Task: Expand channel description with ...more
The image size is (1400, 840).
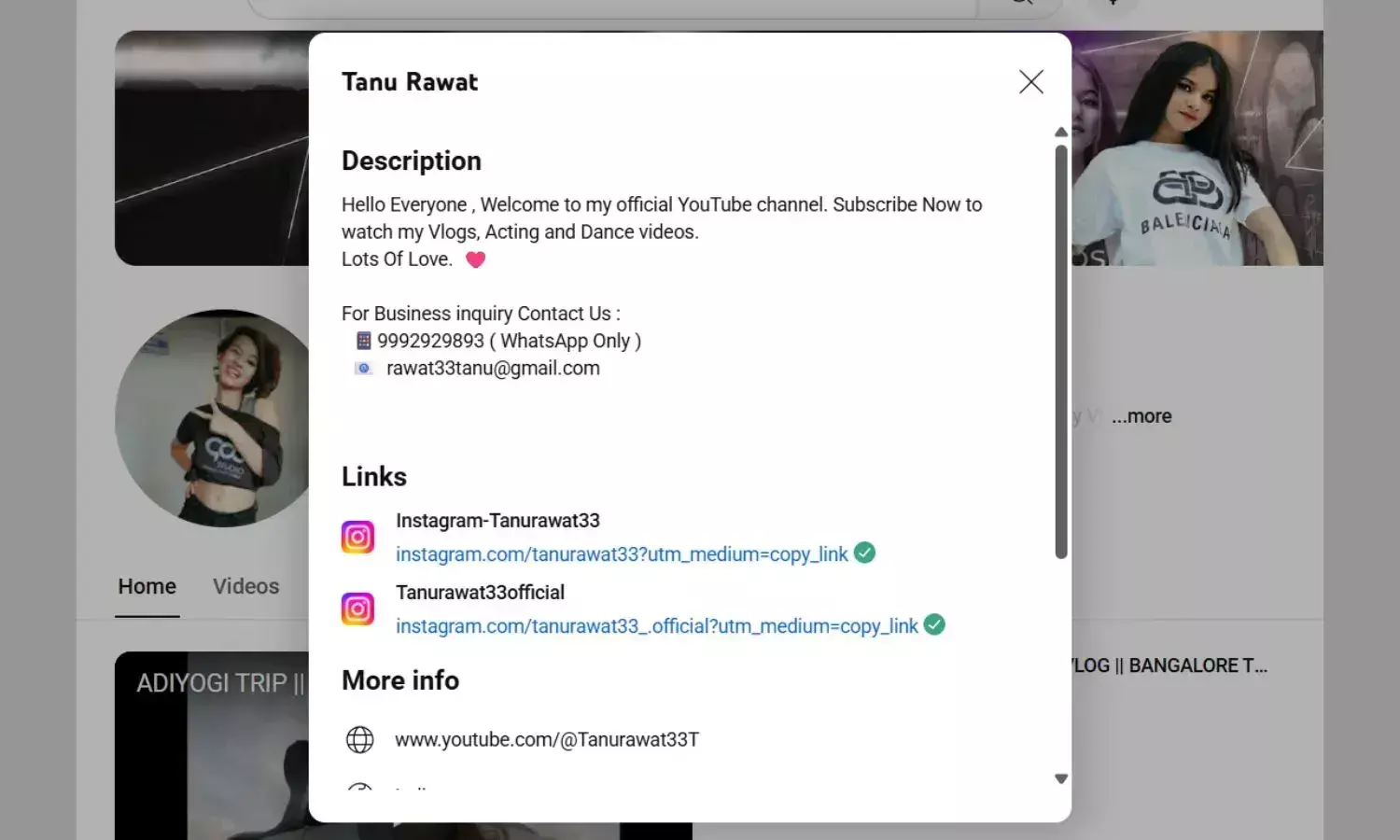Action: [x=1141, y=416]
